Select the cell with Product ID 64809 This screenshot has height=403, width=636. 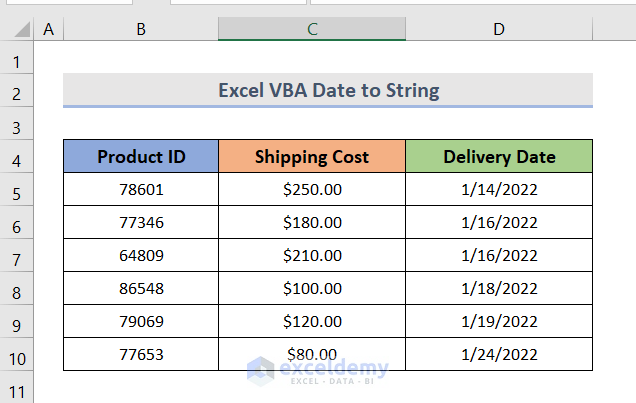[x=141, y=255]
